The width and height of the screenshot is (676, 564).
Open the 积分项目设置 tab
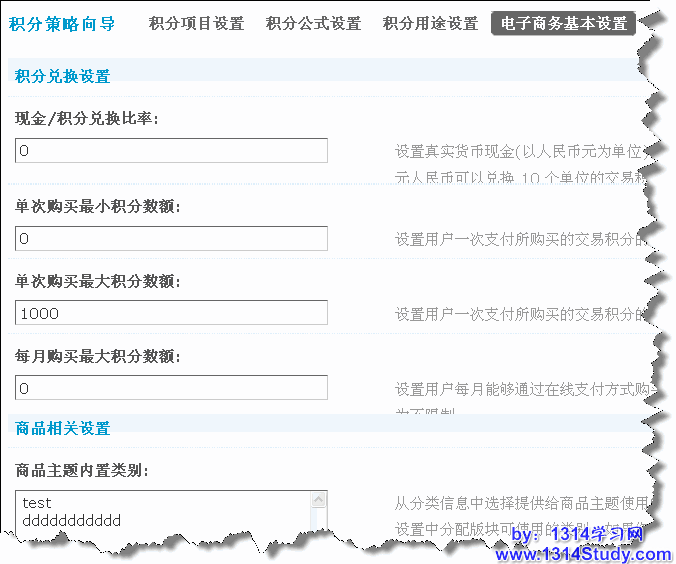(x=196, y=24)
